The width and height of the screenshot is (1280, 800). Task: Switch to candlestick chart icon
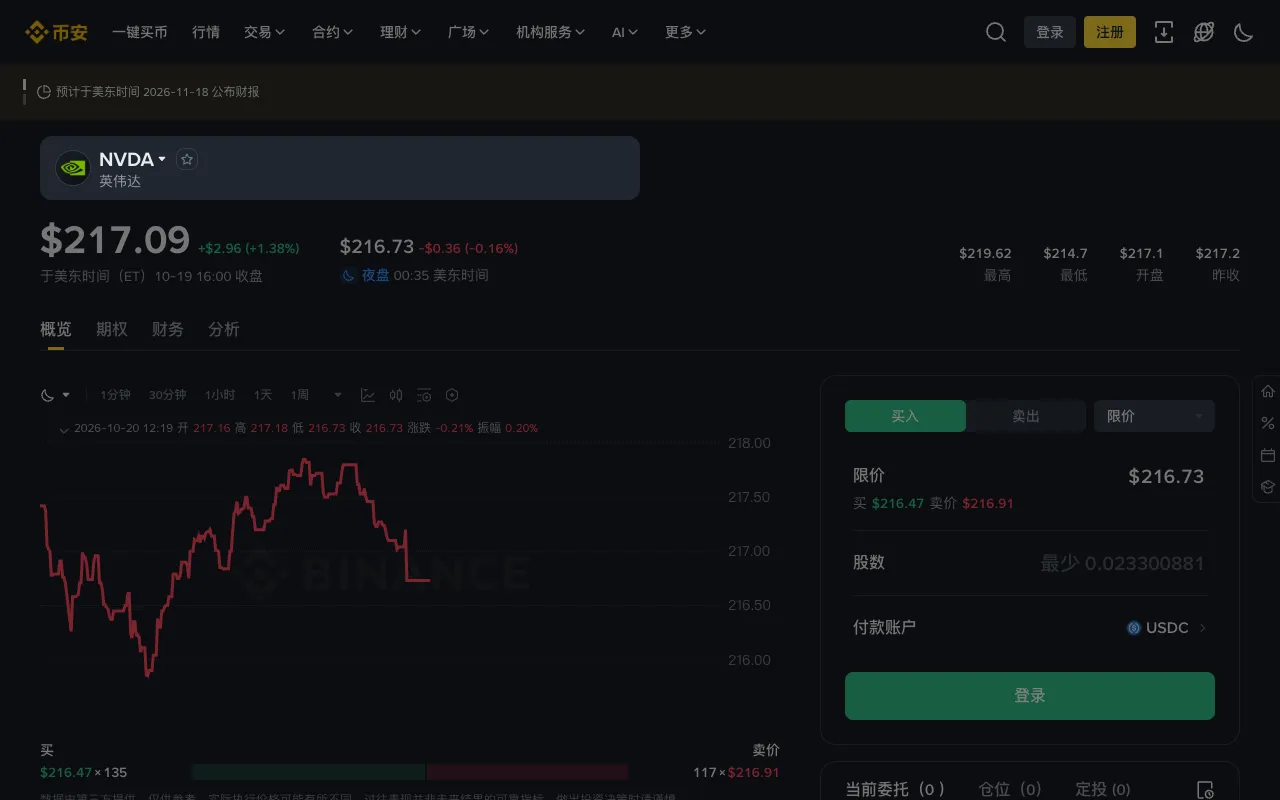tap(396, 395)
